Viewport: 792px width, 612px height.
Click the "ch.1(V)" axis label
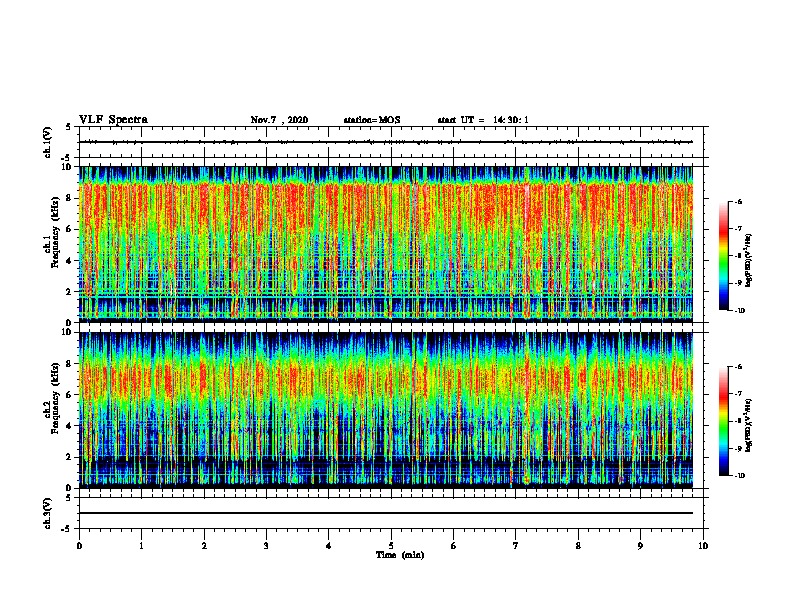tap(47, 142)
